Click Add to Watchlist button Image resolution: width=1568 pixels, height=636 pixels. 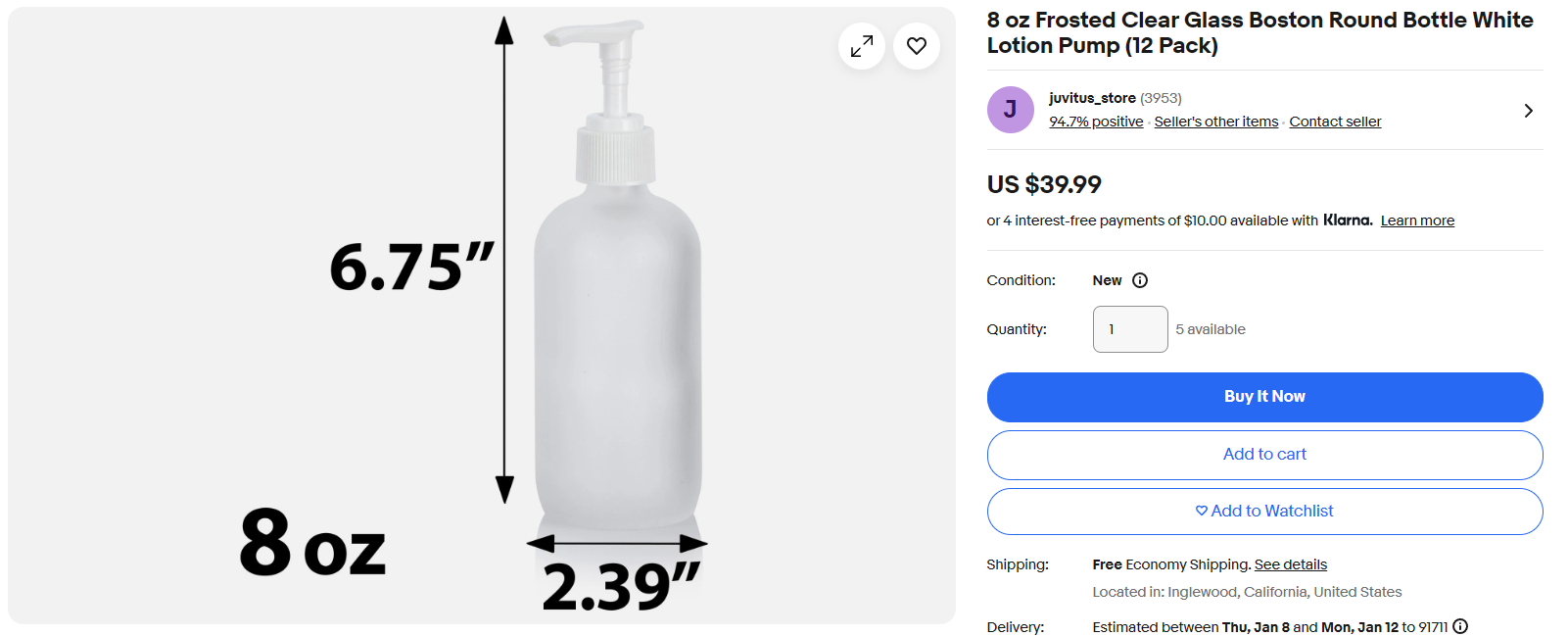tap(1264, 512)
